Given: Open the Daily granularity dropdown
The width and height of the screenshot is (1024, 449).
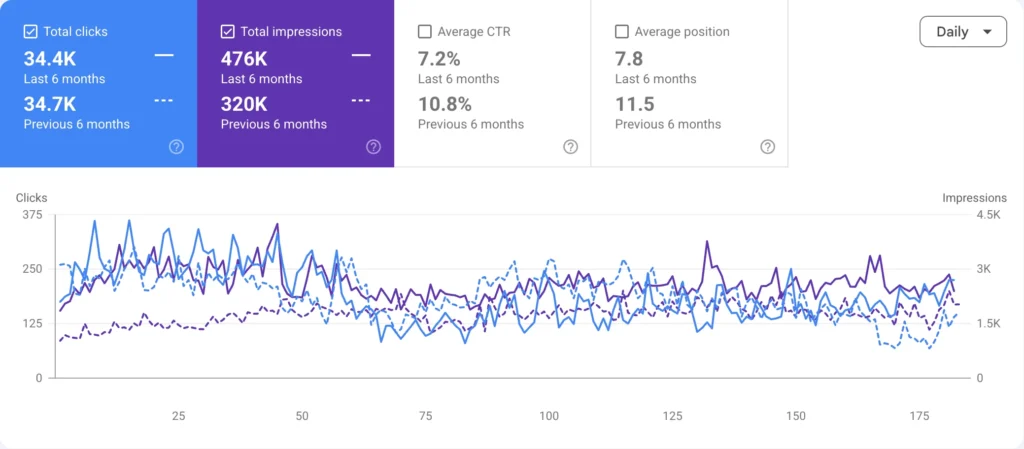Looking at the screenshot, I should [x=963, y=31].
